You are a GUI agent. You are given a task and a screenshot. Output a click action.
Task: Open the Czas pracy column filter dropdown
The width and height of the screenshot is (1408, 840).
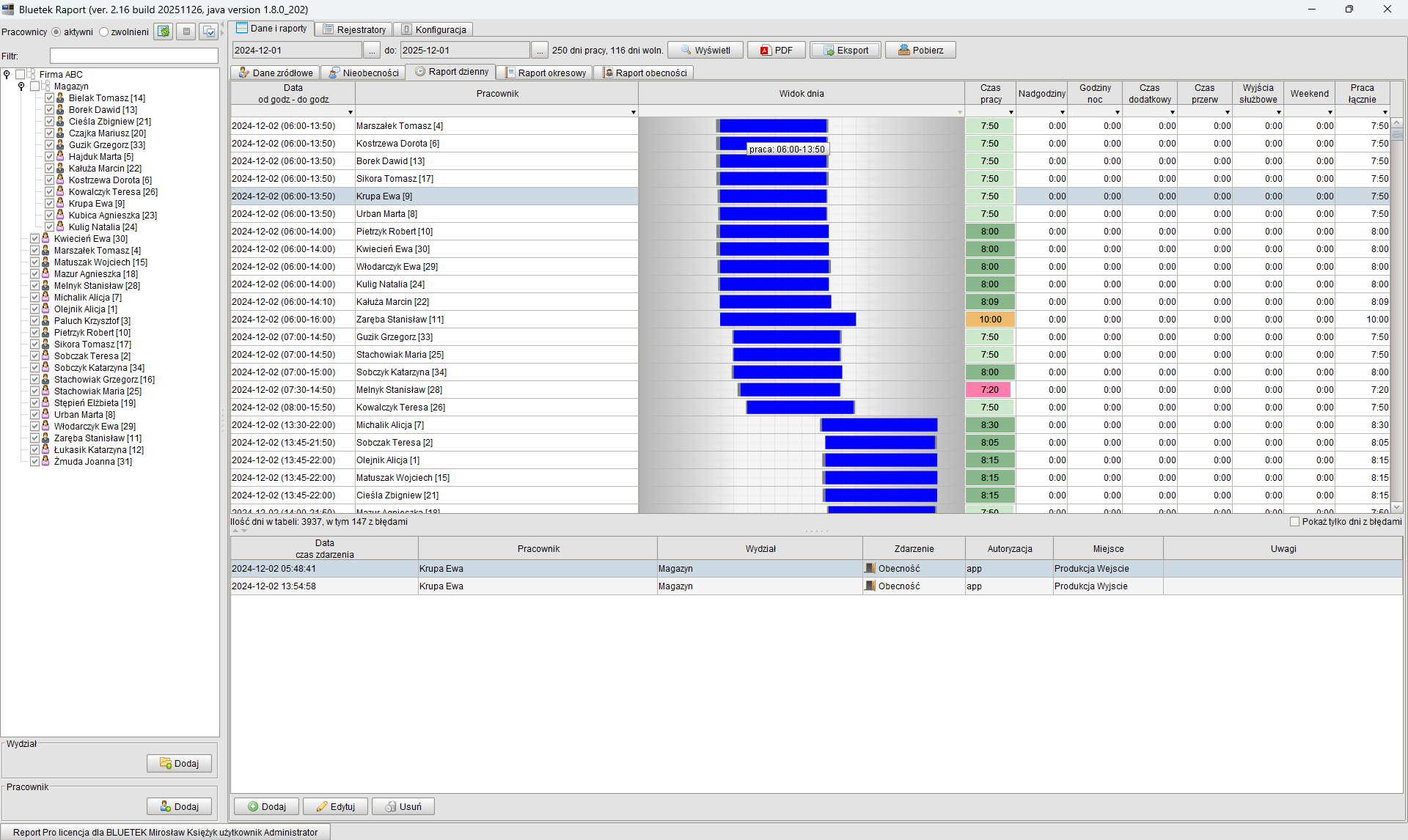1011,112
